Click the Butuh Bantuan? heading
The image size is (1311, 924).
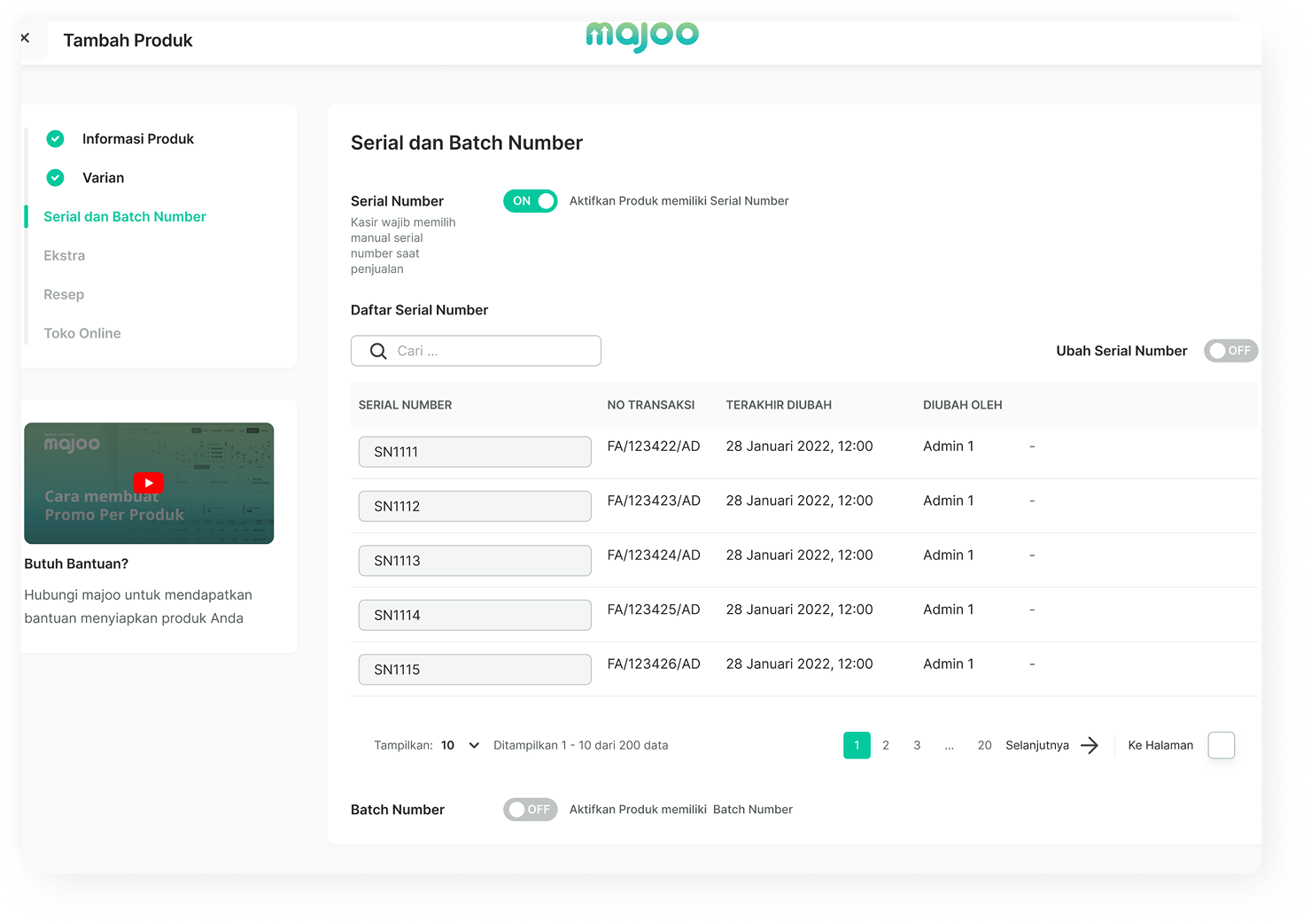click(76, 563)
